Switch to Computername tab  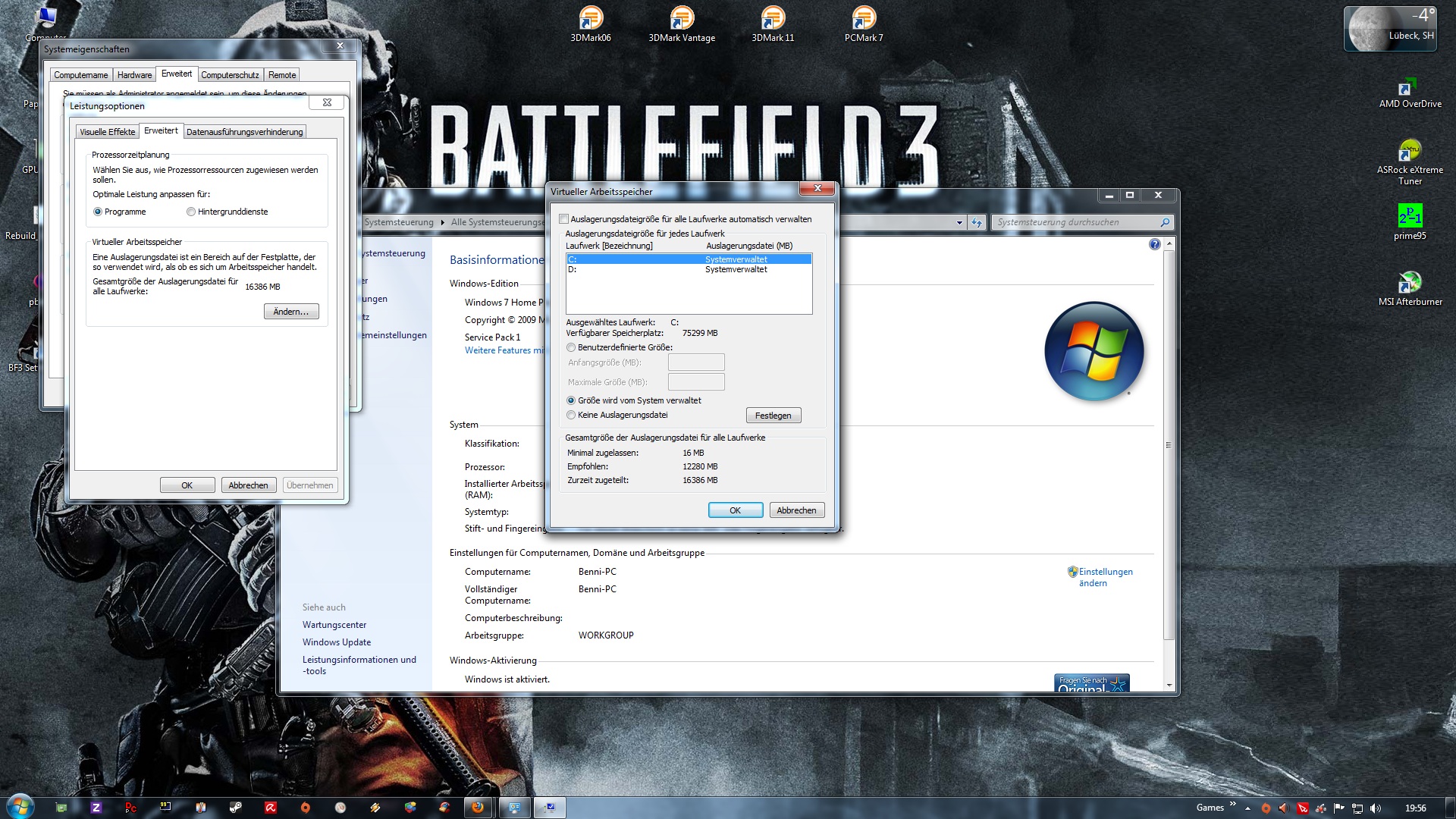[x=81, y=75]
